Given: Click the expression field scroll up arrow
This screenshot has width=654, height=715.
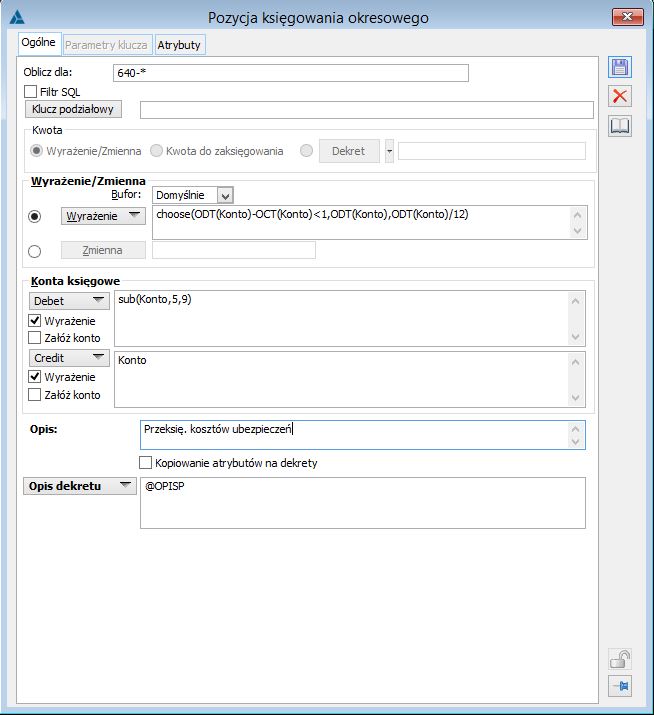Looking at the screenshot, I should 577,215.
